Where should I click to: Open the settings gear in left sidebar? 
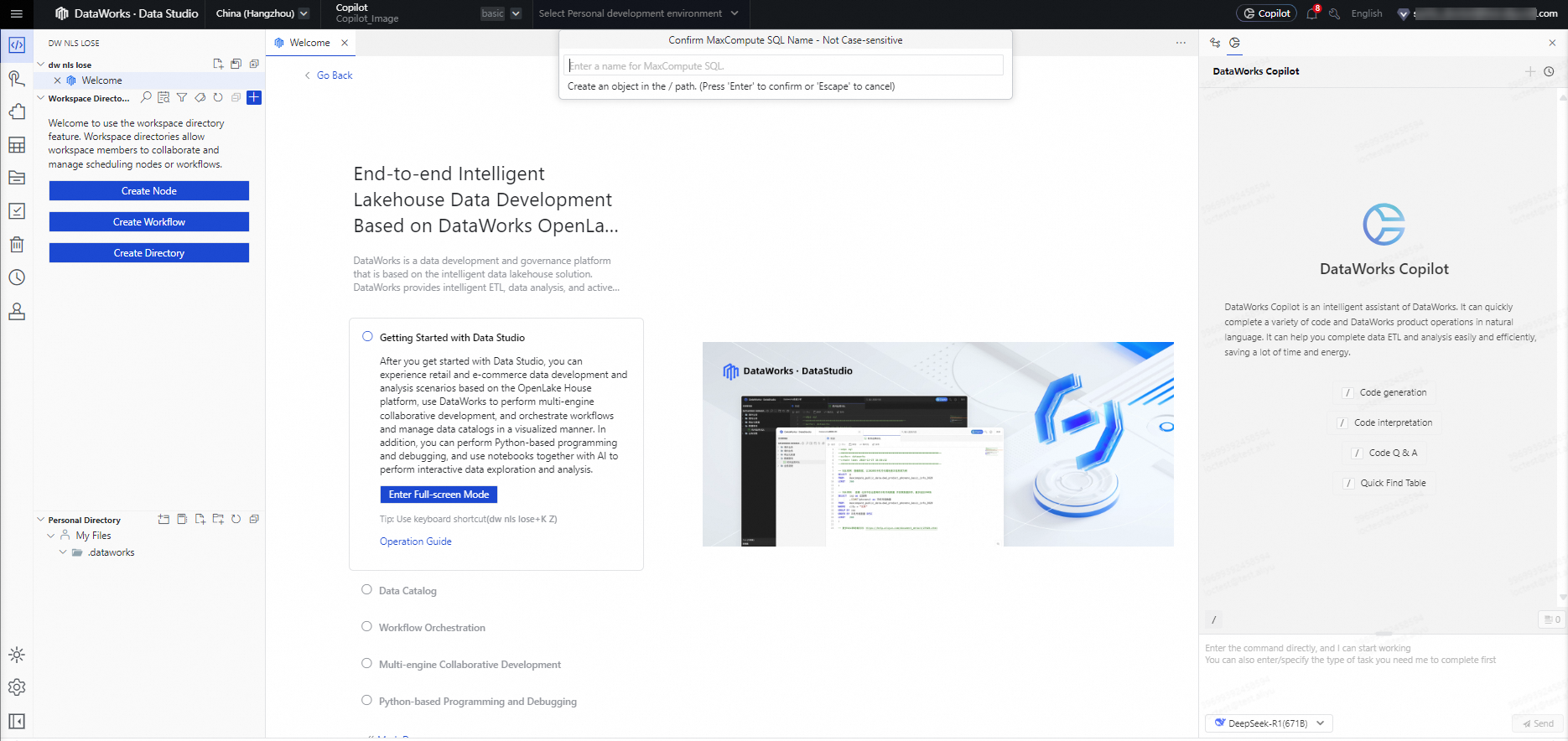click(x=17, y=687)
